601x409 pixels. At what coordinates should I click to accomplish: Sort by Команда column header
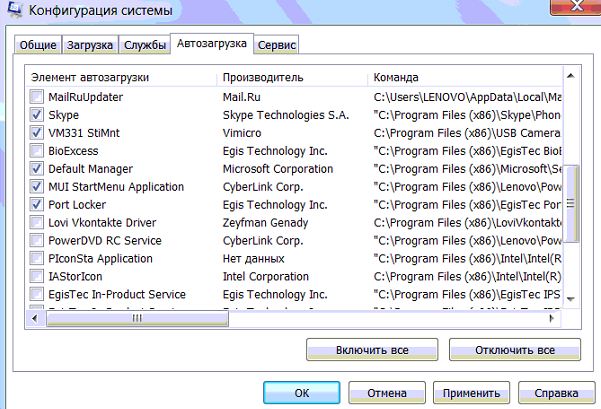tap(465, 77)
